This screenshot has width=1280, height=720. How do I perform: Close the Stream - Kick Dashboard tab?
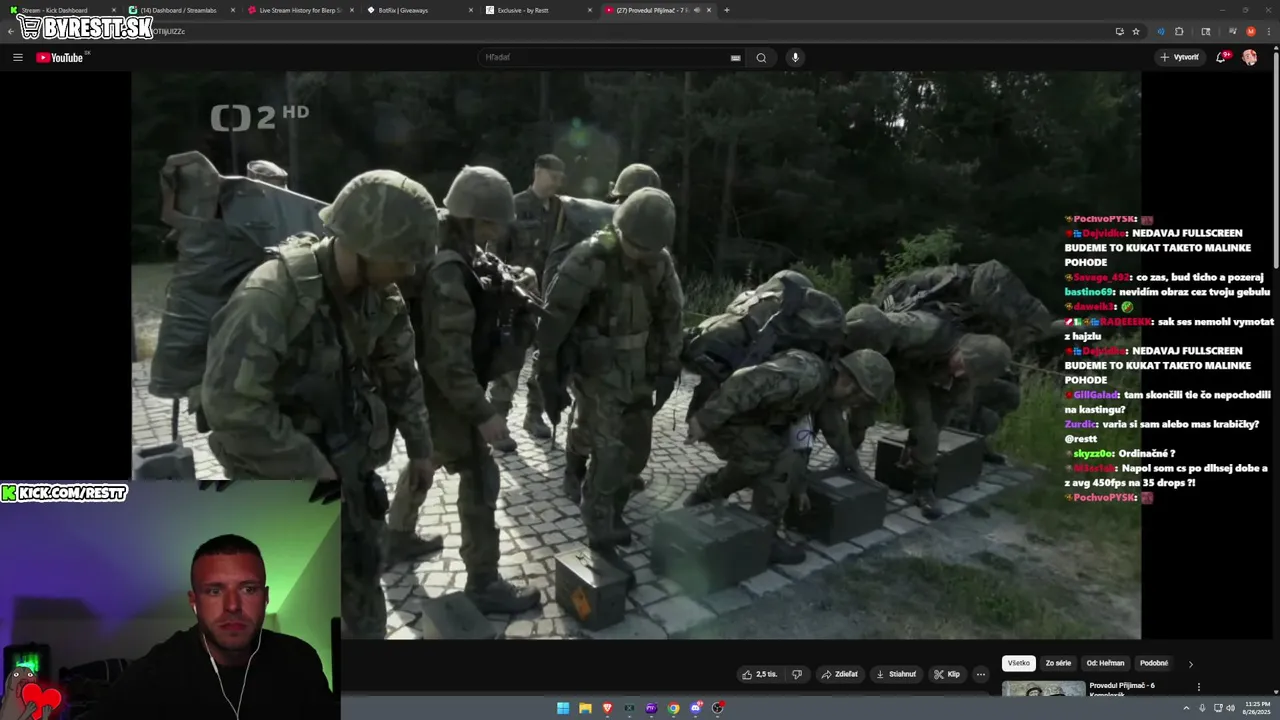tap(114, 10)
